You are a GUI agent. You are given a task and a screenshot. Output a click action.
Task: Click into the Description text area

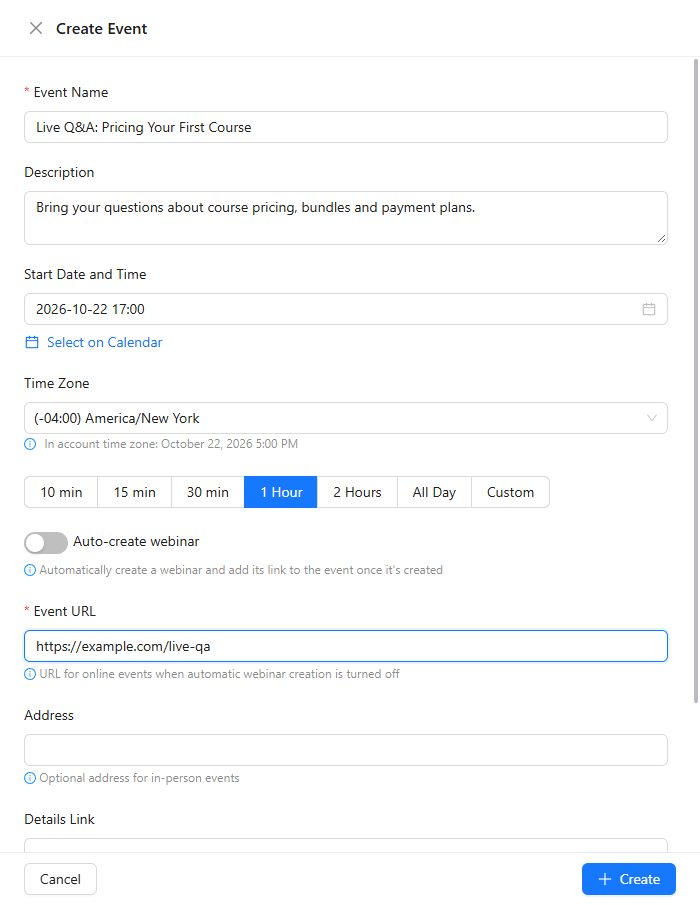click(x=346, y=218)
